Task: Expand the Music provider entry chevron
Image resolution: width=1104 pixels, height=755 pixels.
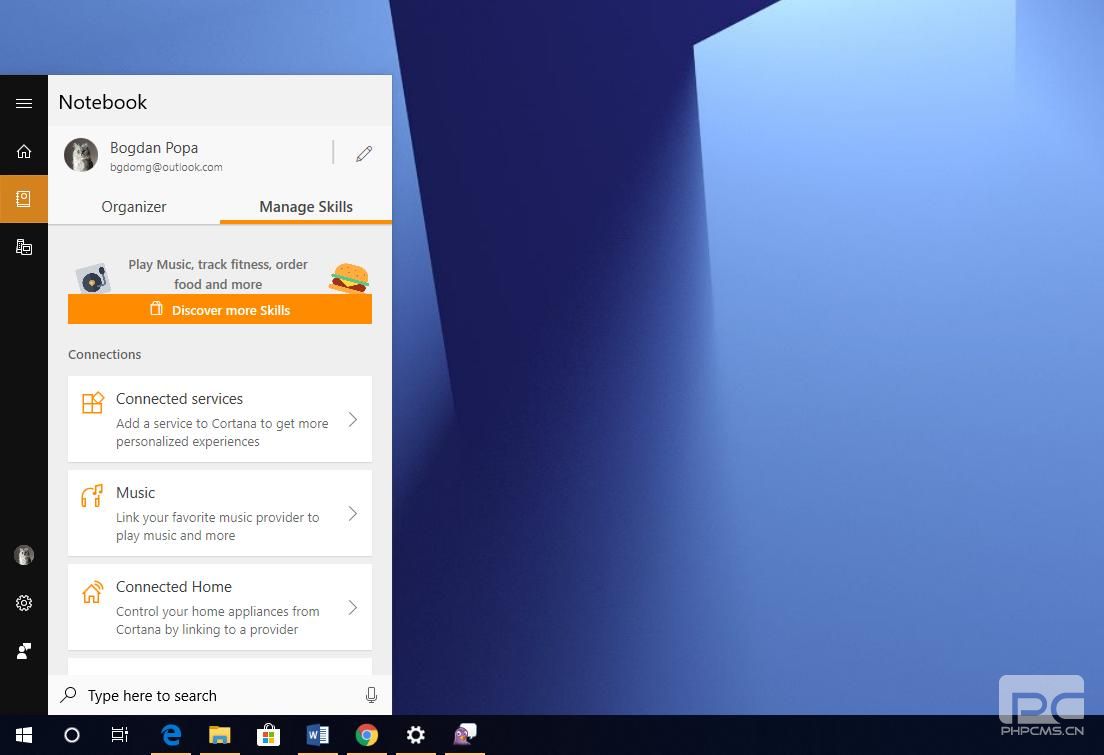Action: [x=352, y=513]
